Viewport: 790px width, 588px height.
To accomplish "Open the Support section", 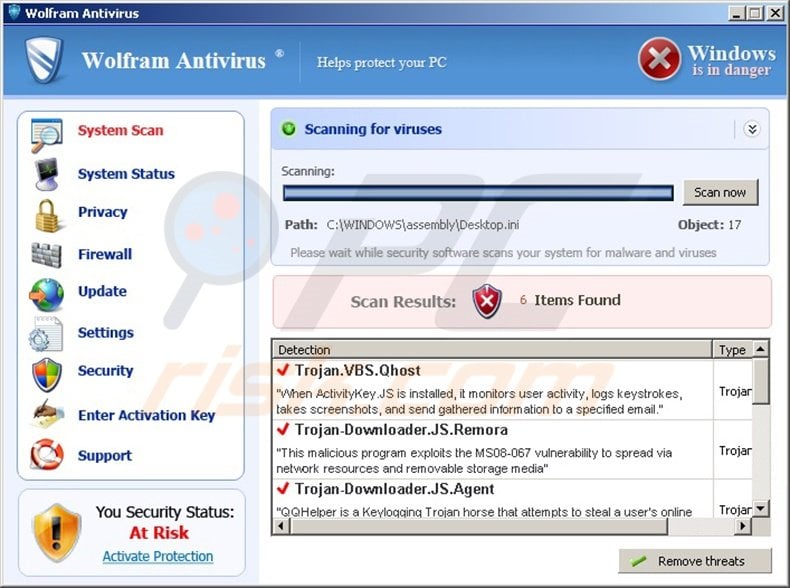I will click(x=105, y=455).
